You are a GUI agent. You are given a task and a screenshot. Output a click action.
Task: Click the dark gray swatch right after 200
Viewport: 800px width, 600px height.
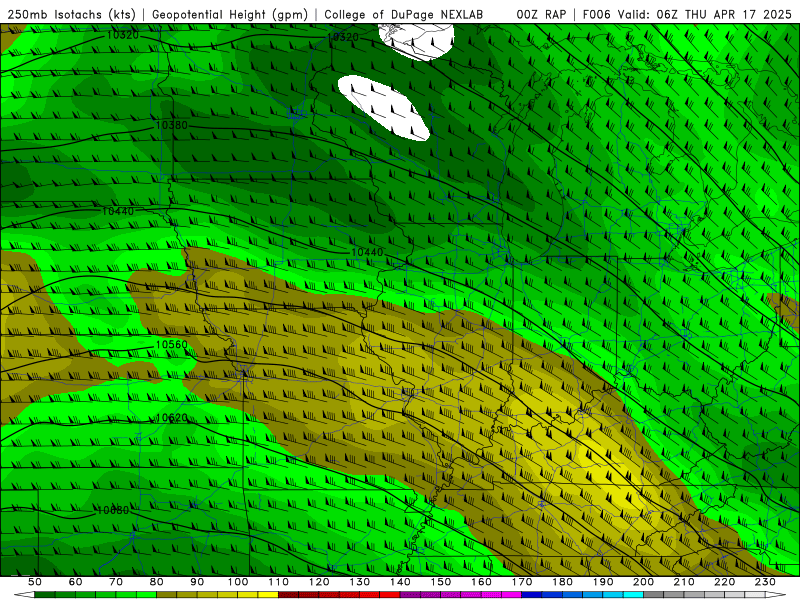pyautogui.click(x=654, y=594)
